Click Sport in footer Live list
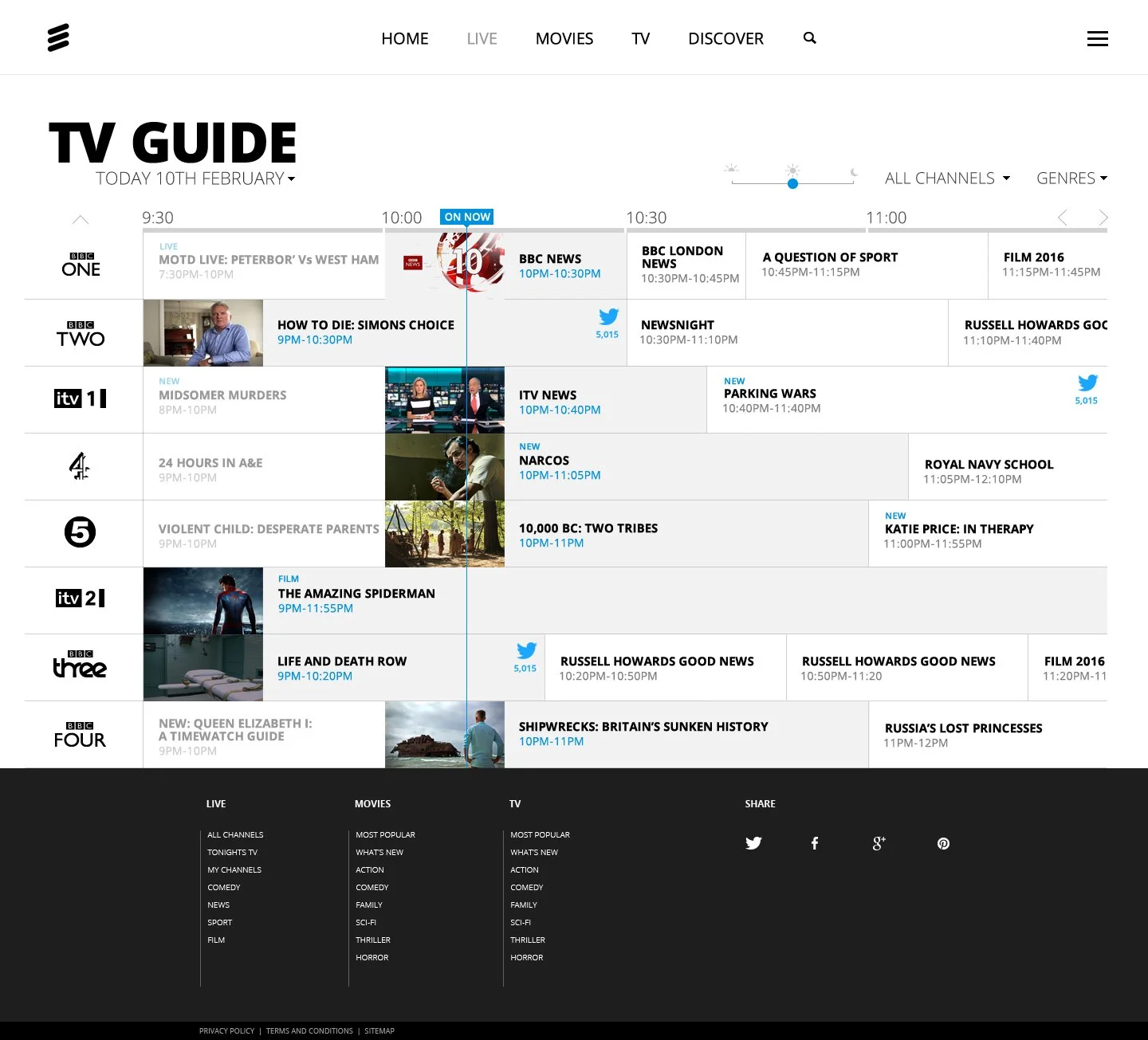Viewport: 1148px width, 1040px height. coord(220,922)
